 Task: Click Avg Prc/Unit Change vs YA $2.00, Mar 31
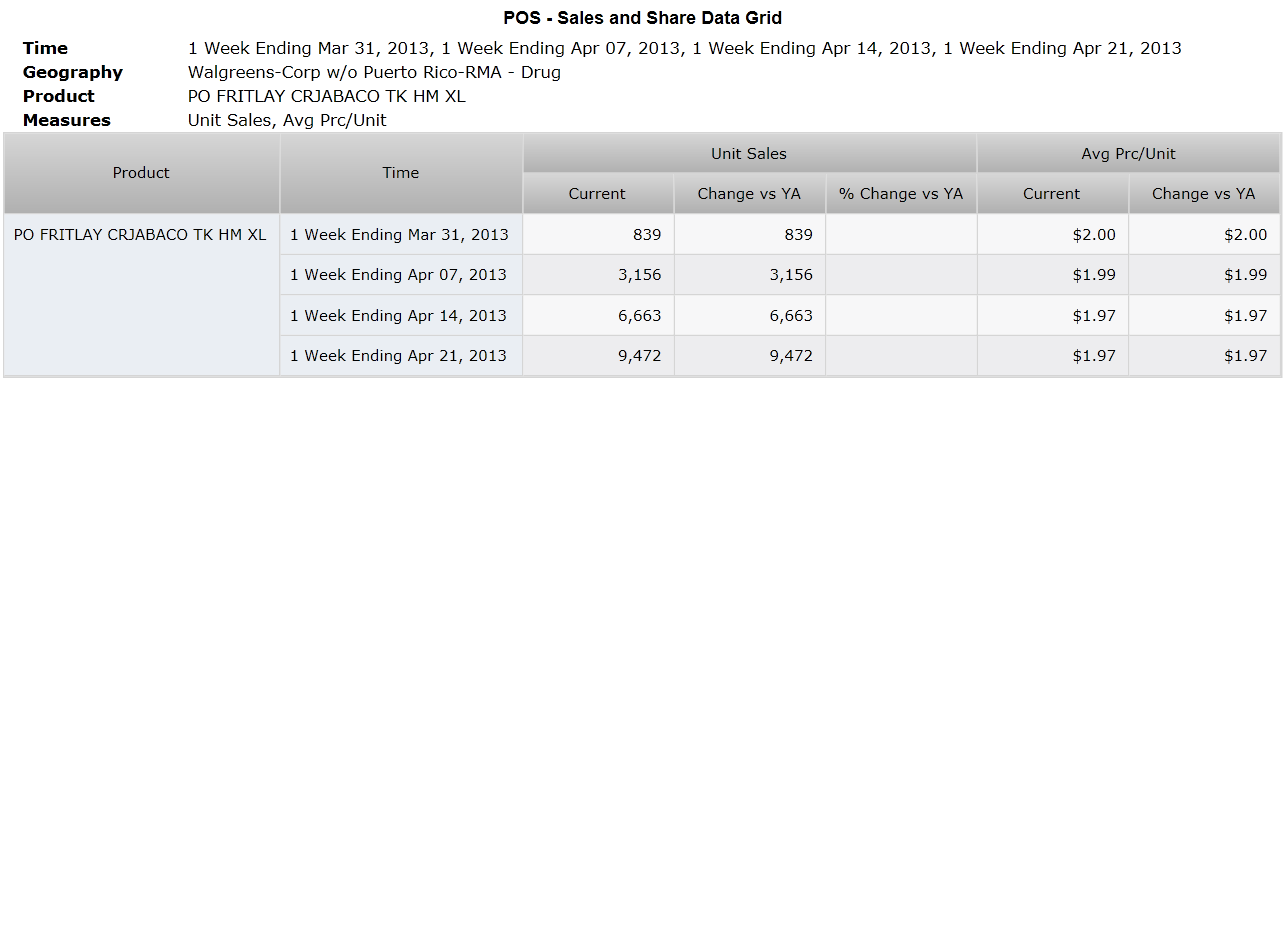click(1205, 234)
